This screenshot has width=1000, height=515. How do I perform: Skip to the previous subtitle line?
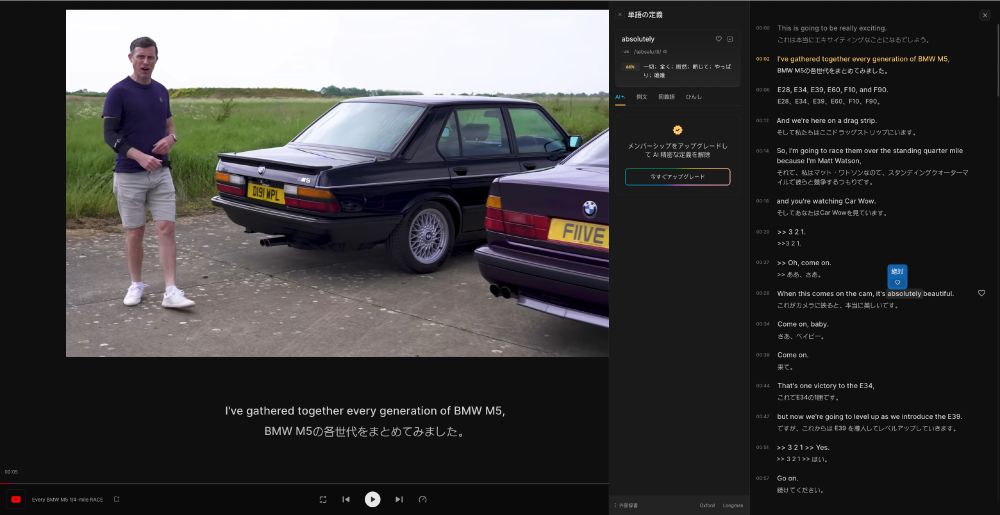click(346, 499)
